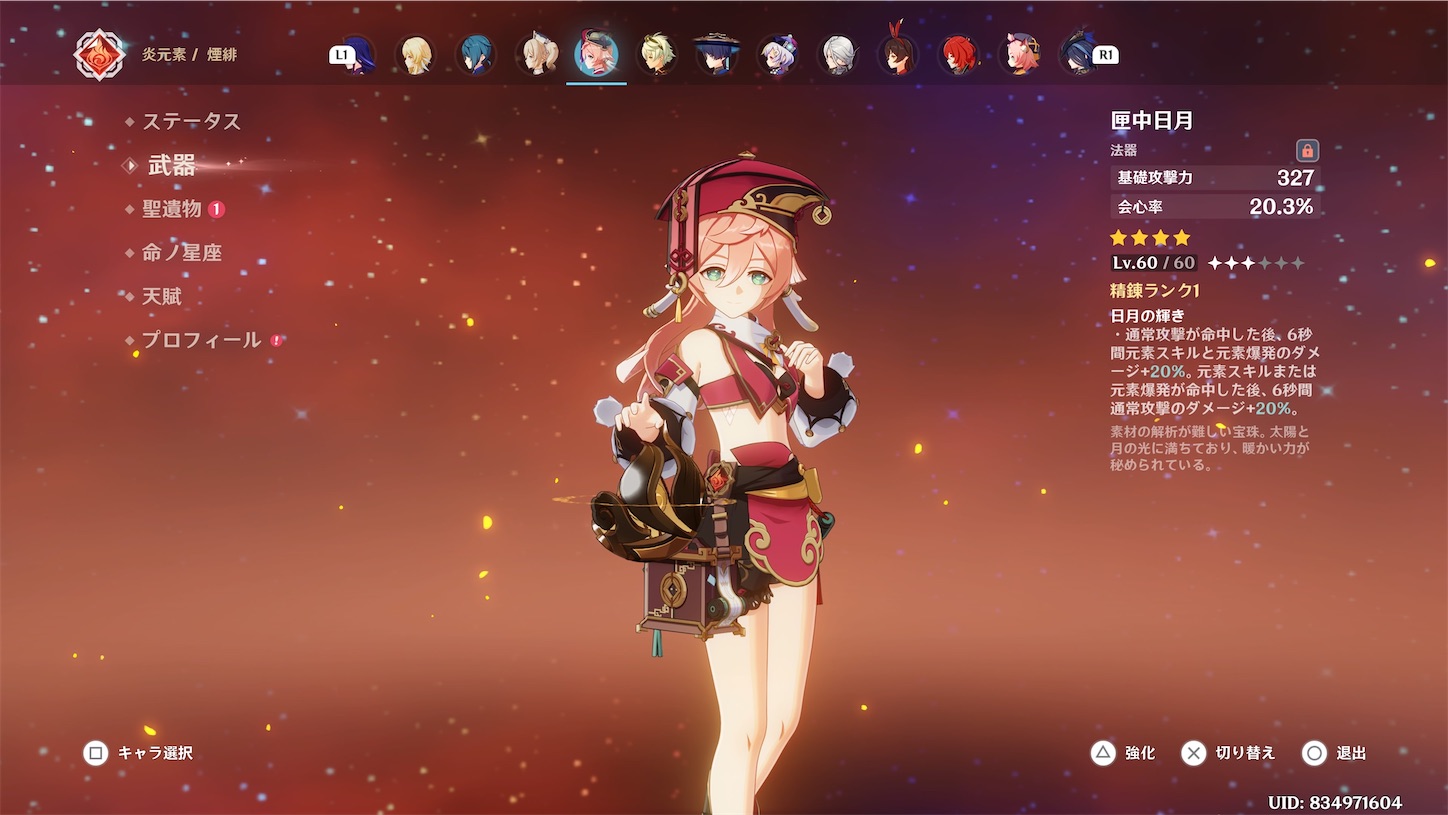Screen dimensions: 1448x815
Task: Click the 会心率 20.3% stat row
Action: pos(1215,207)
